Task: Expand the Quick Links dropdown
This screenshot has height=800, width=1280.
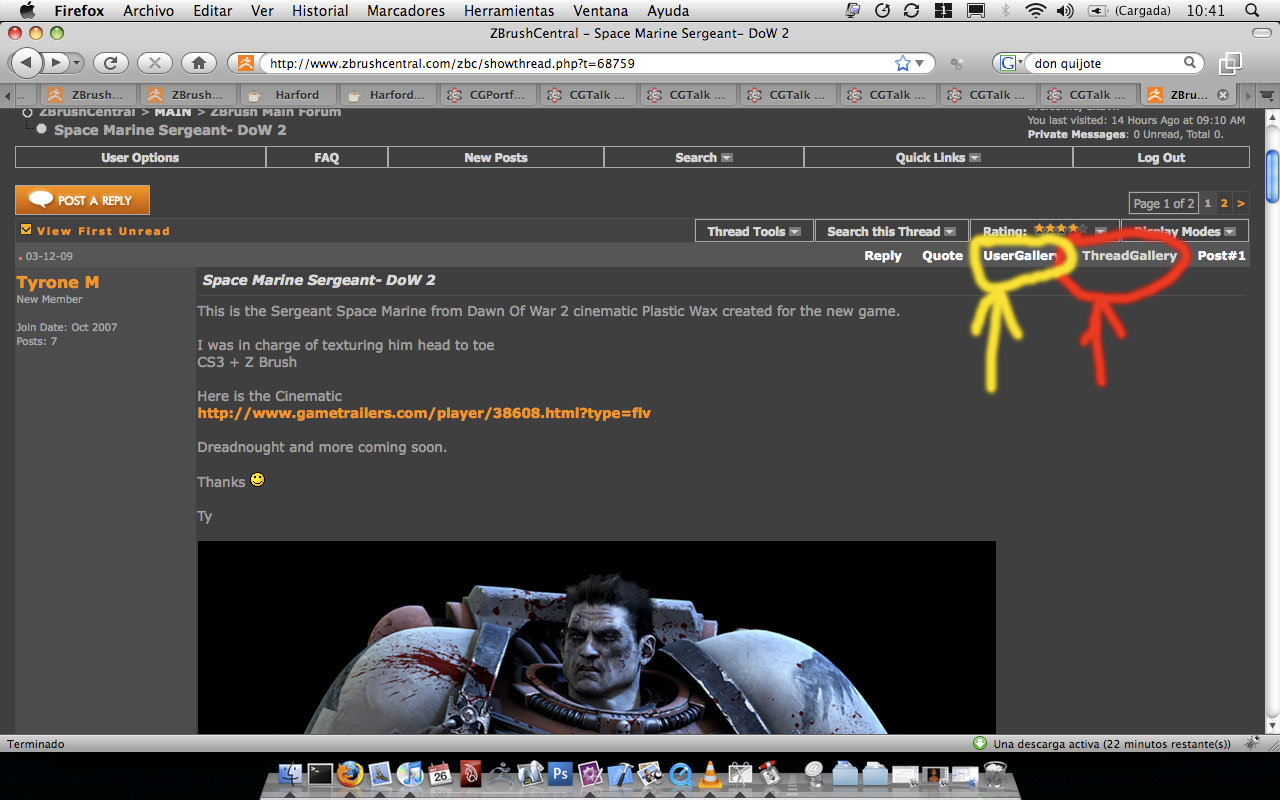Action: point(975,158)
